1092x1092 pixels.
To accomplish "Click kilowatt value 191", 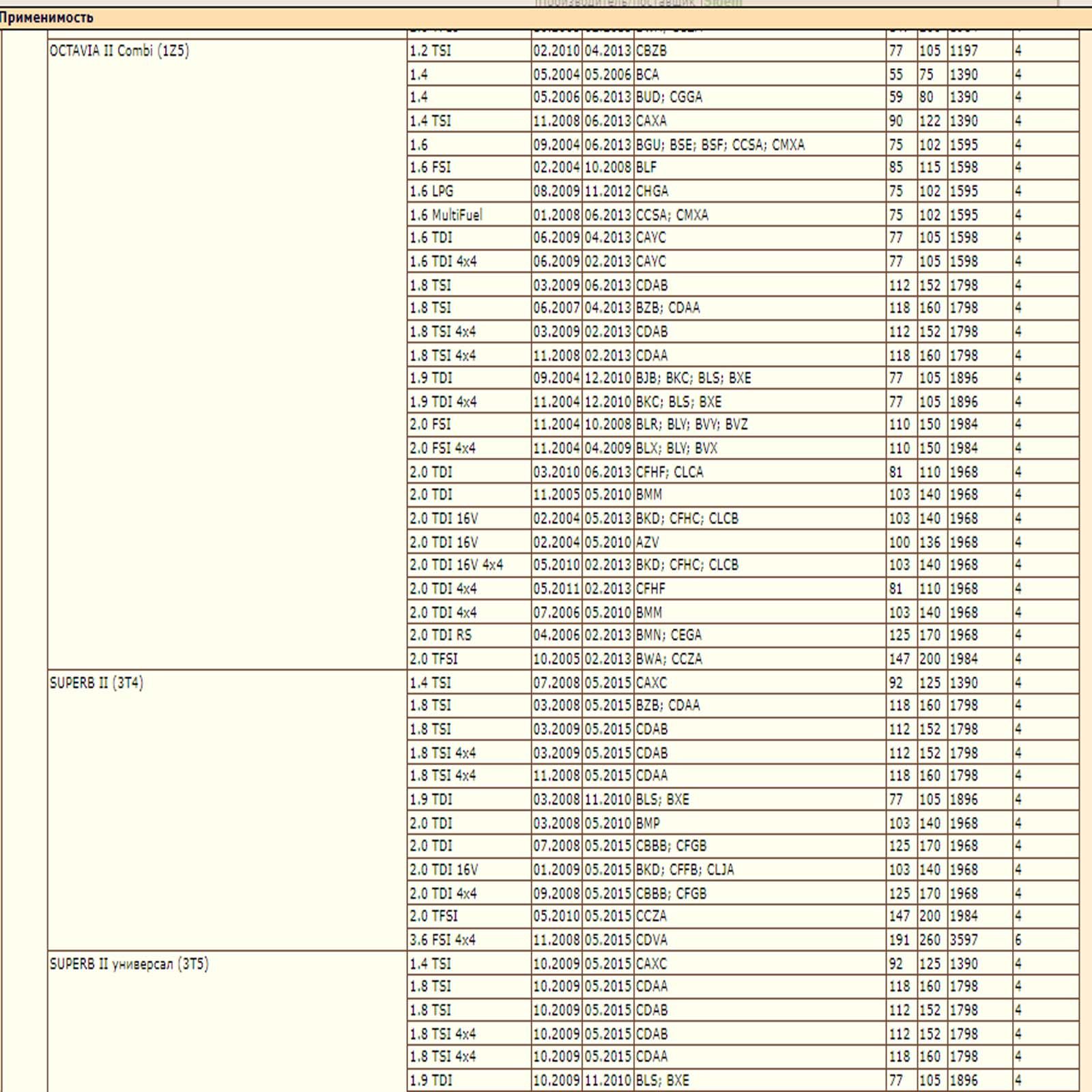I will coord(901,940).
